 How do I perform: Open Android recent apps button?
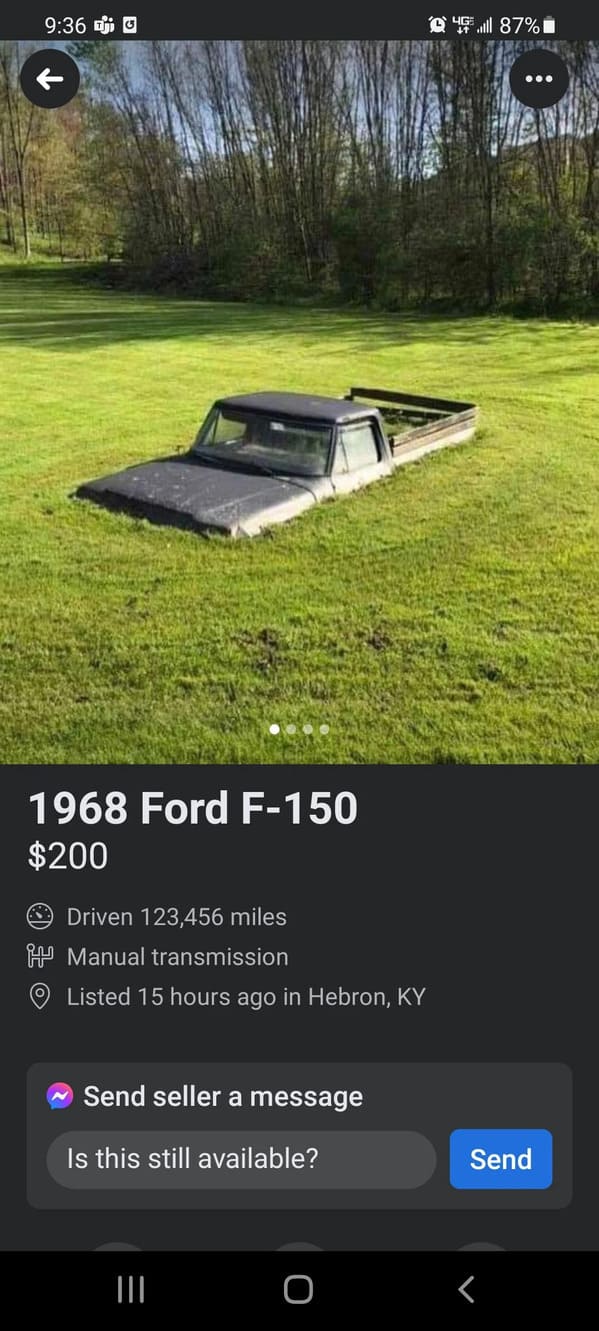coord(131,1290)
